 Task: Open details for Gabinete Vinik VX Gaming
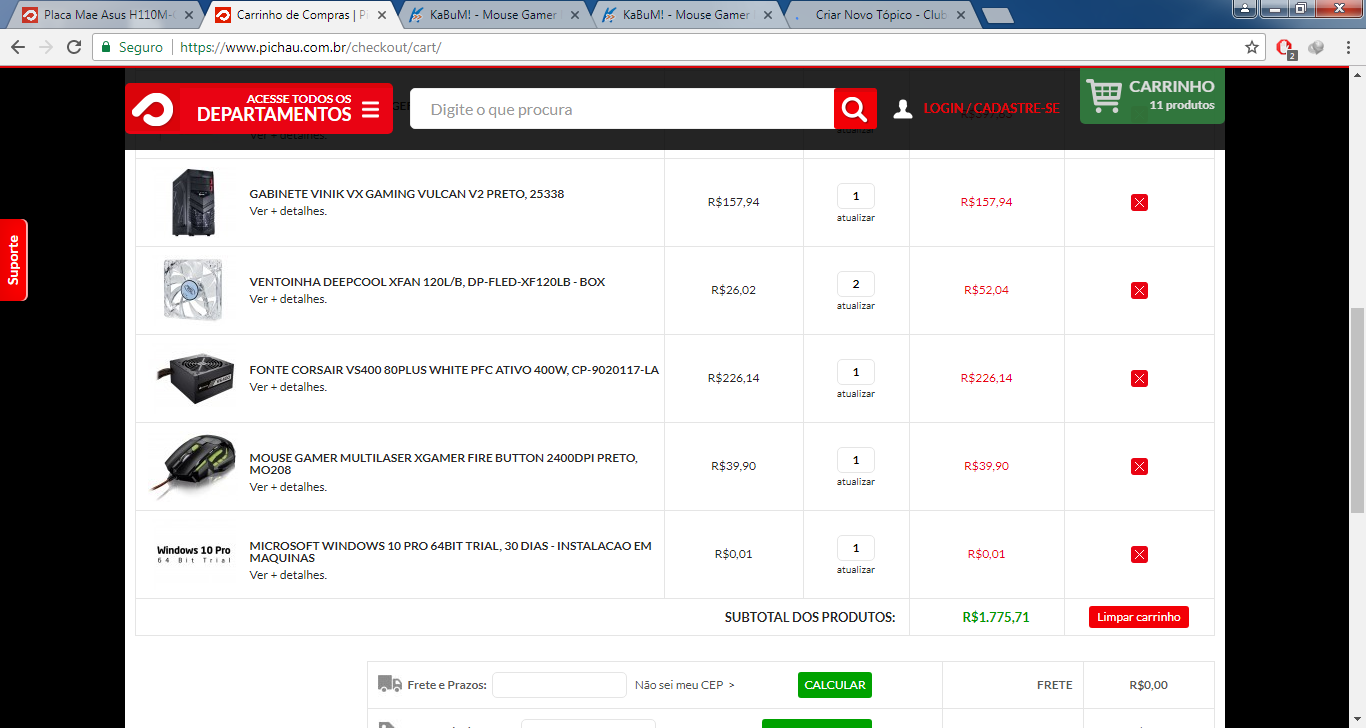tap(288, 211)
